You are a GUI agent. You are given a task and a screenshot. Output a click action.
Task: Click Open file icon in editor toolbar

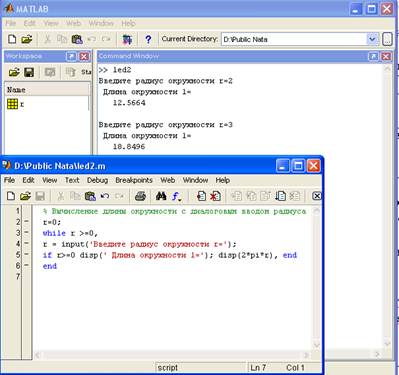coord(25,196)
